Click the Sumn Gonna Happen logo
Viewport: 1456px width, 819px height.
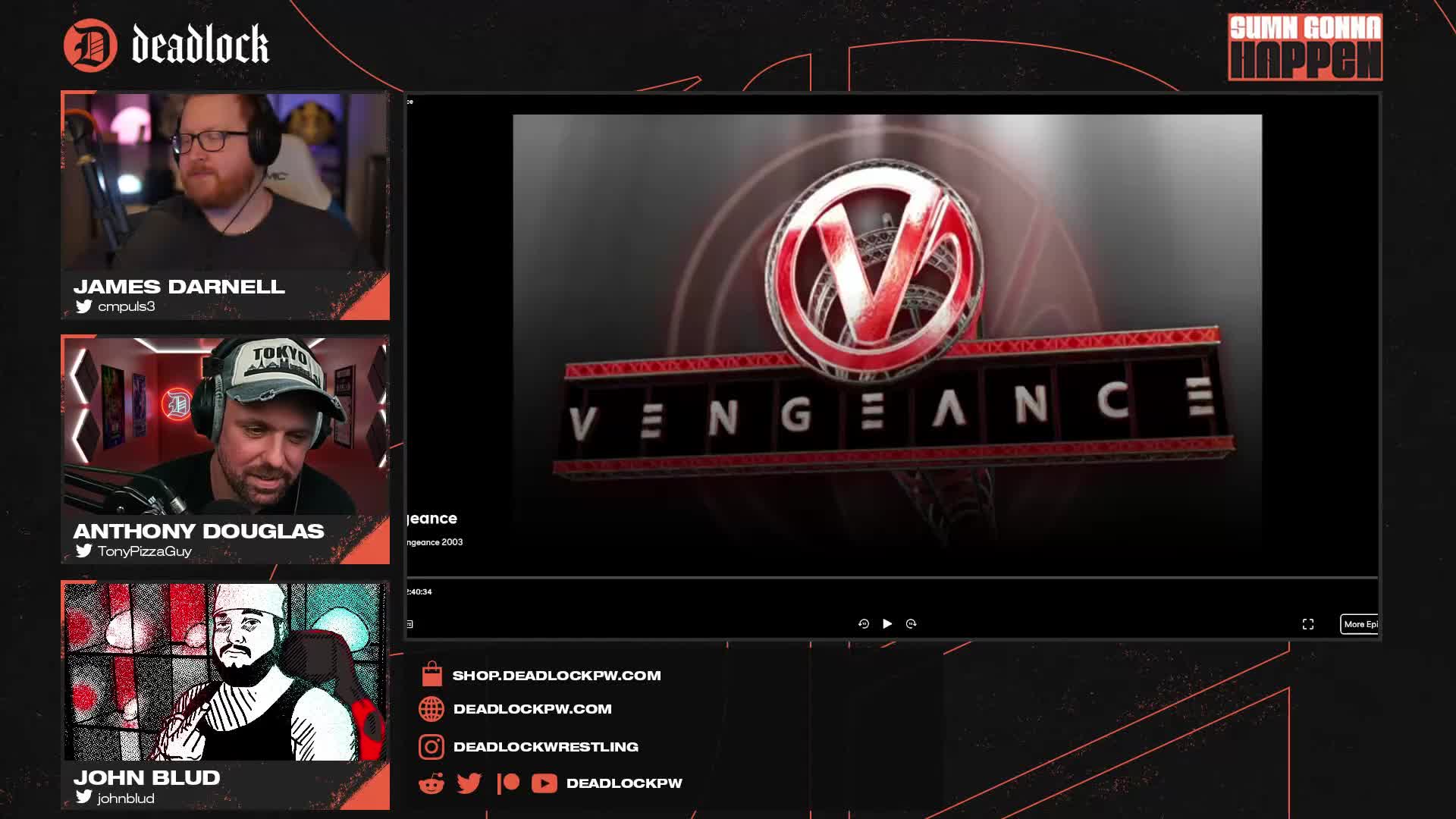coord(1304,47)
